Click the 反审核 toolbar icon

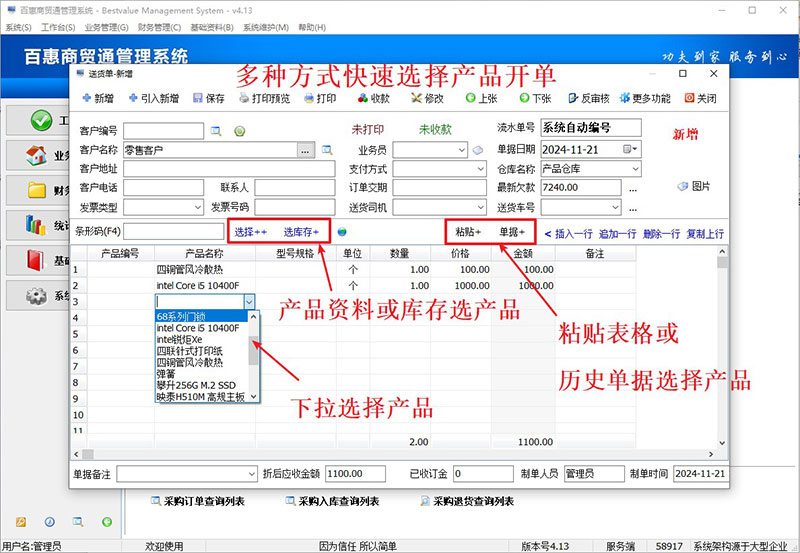point(573,98)
